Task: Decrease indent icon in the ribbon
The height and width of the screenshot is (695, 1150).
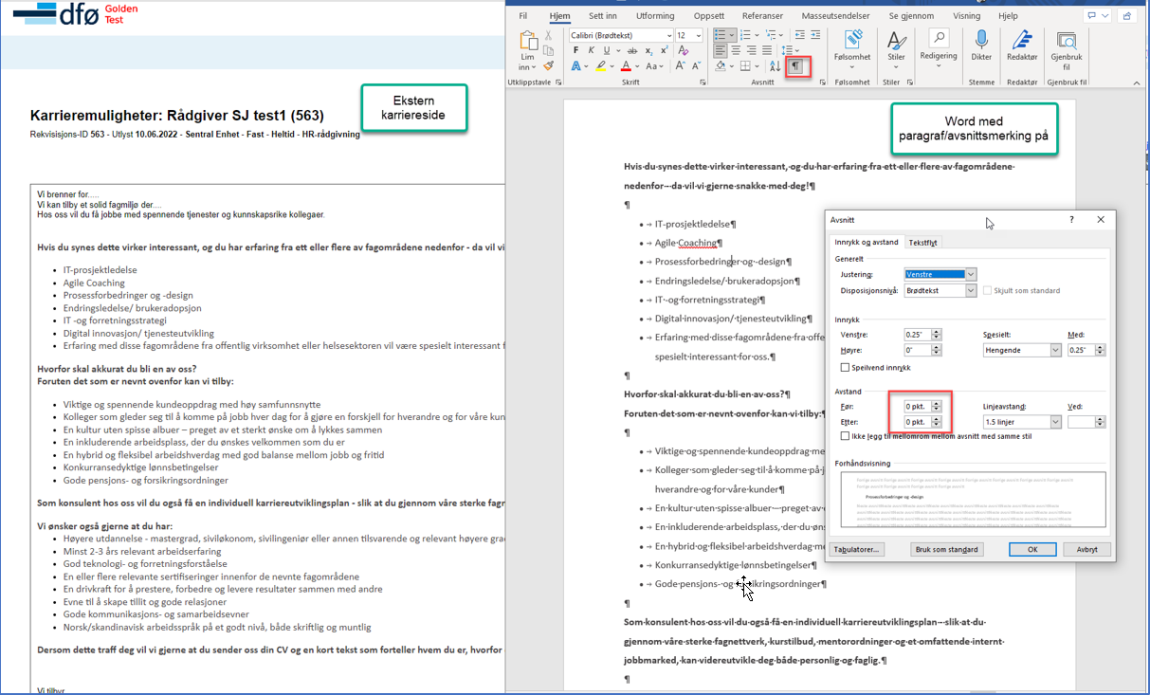Action: [799, 35]
